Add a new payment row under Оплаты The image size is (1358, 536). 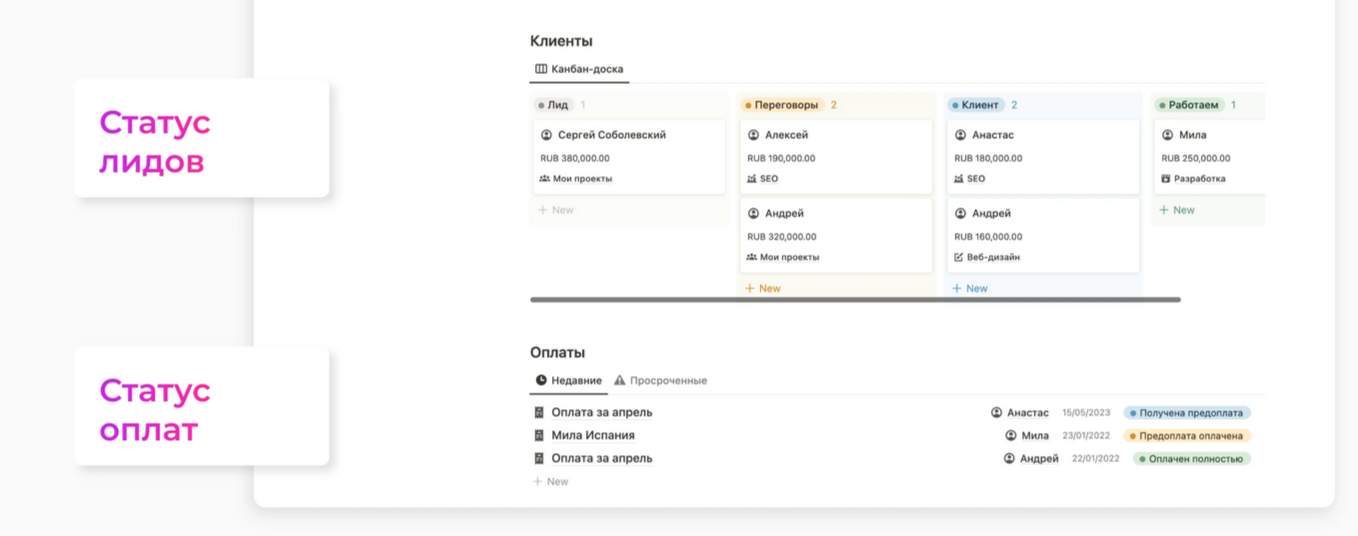tap(551, 482)
